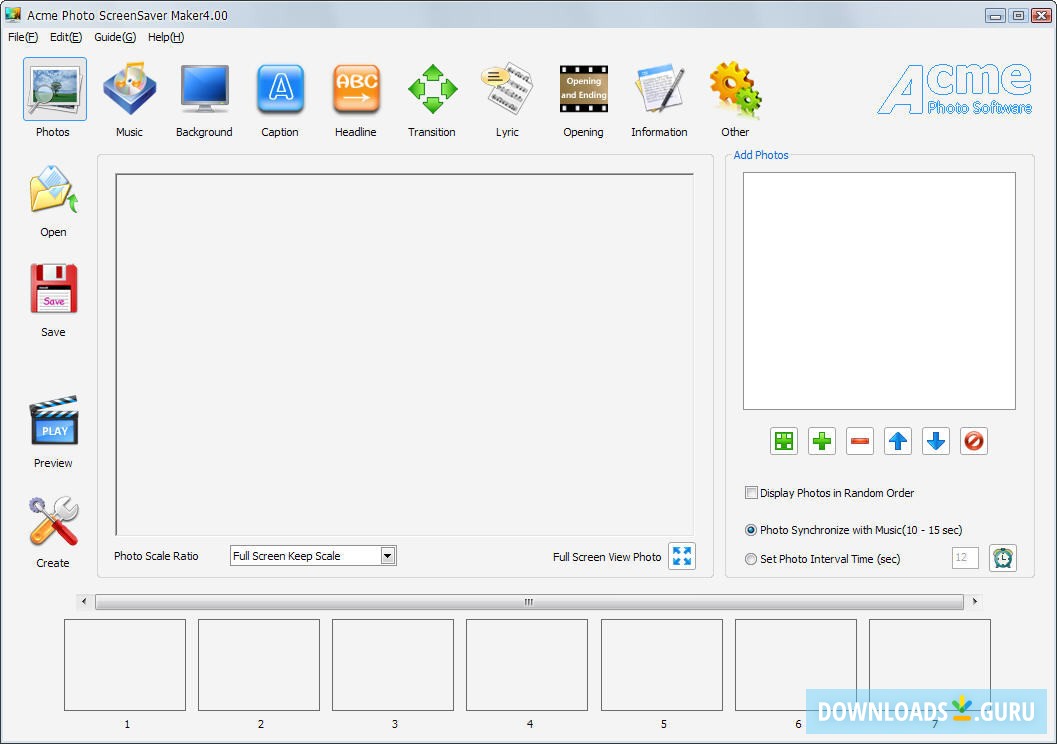Select Photo Synchronize with Music option
The height and width of the screenshot is (744, 1057).
(x=751, y=530)
